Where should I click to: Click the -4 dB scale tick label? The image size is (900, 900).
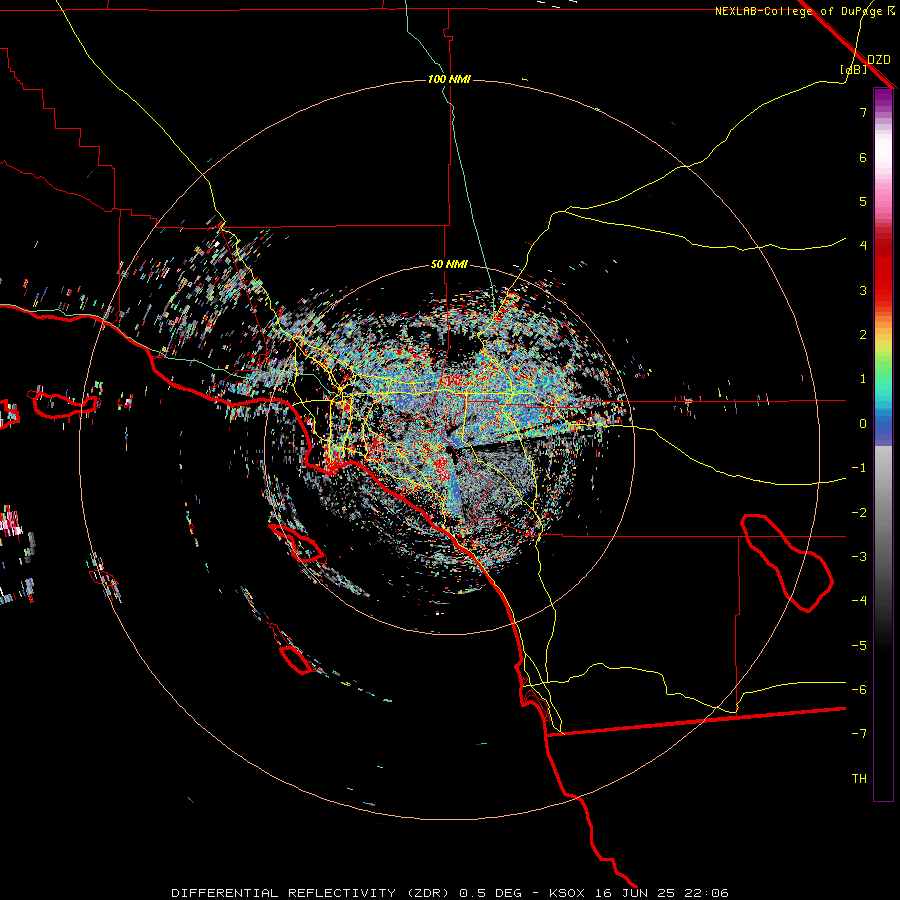tap(859, 601)
